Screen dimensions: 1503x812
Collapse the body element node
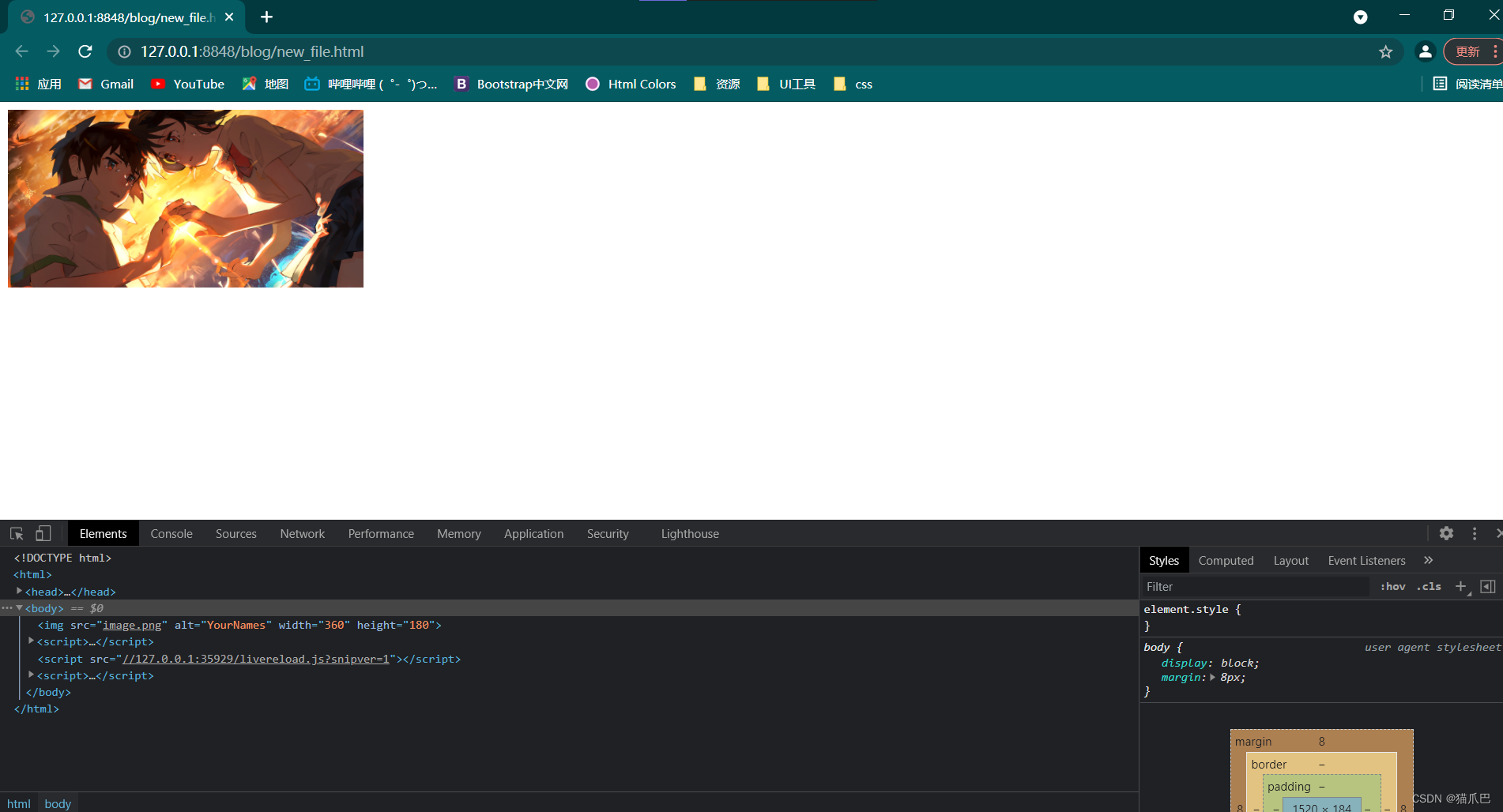click(x=19, y=608)
